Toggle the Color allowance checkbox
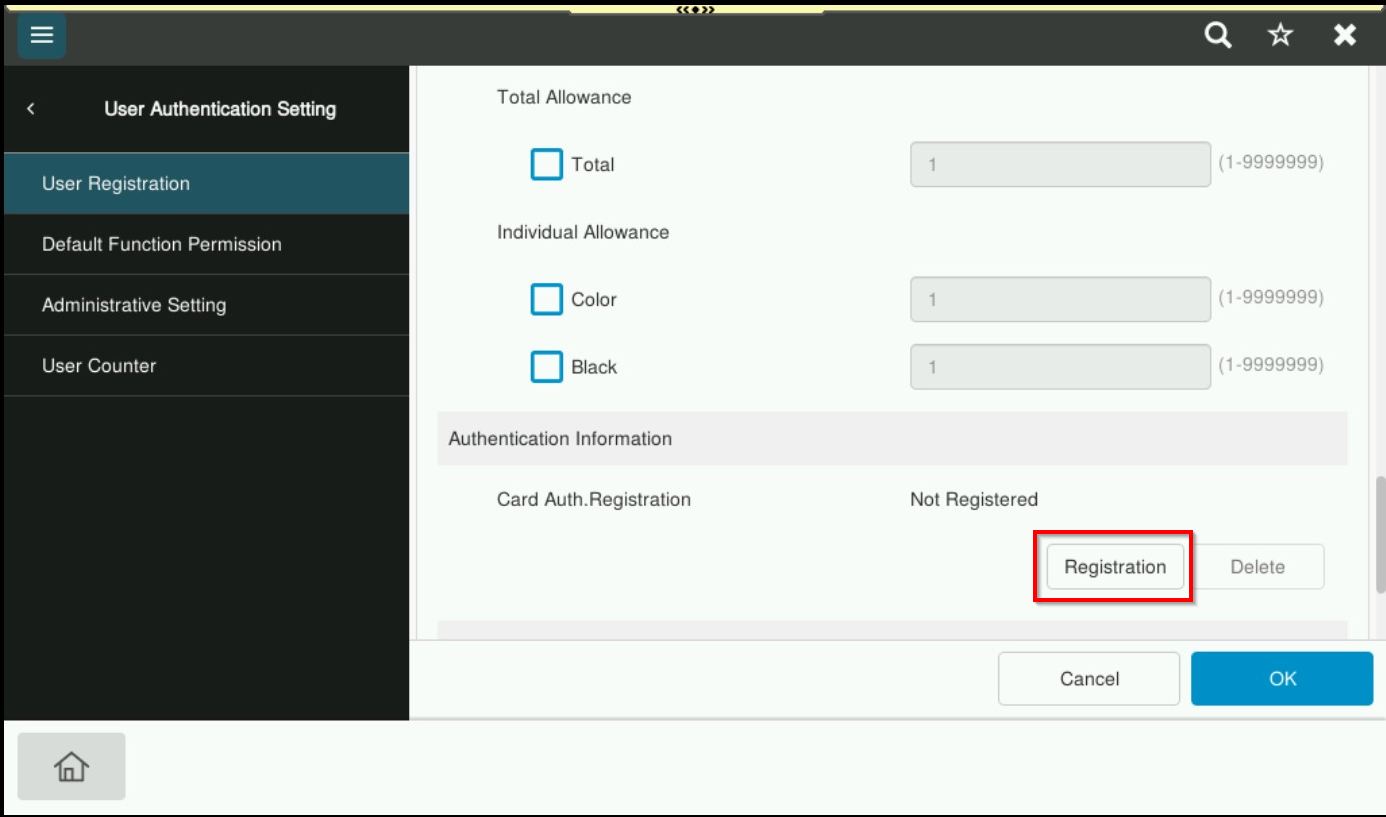Viewport: 1386px width, 817px height. tap(546, 300)
